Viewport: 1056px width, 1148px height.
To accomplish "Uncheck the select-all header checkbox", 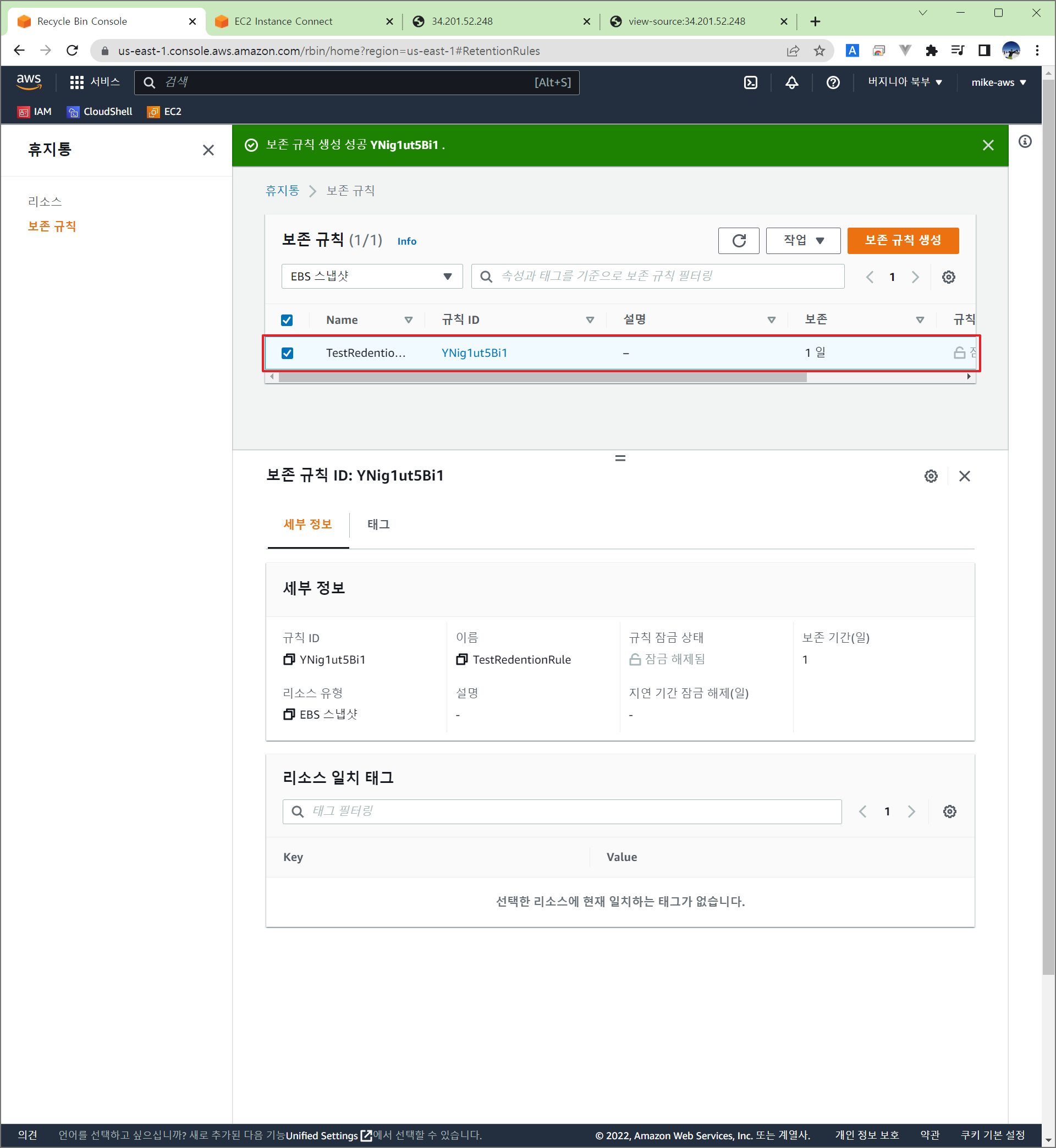I will click(287, 320).
